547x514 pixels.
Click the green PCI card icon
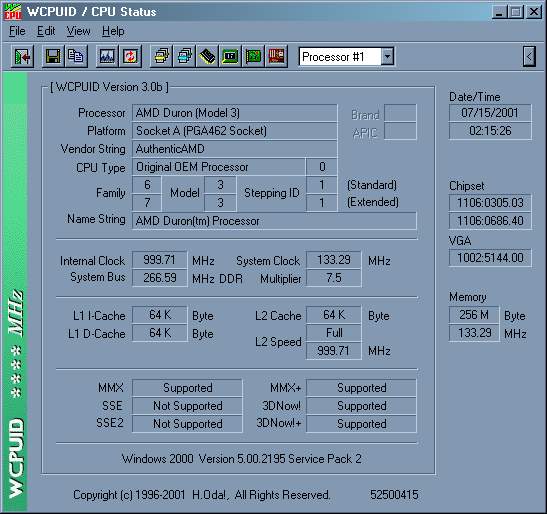pyautogui.click(x=253, y=56)
